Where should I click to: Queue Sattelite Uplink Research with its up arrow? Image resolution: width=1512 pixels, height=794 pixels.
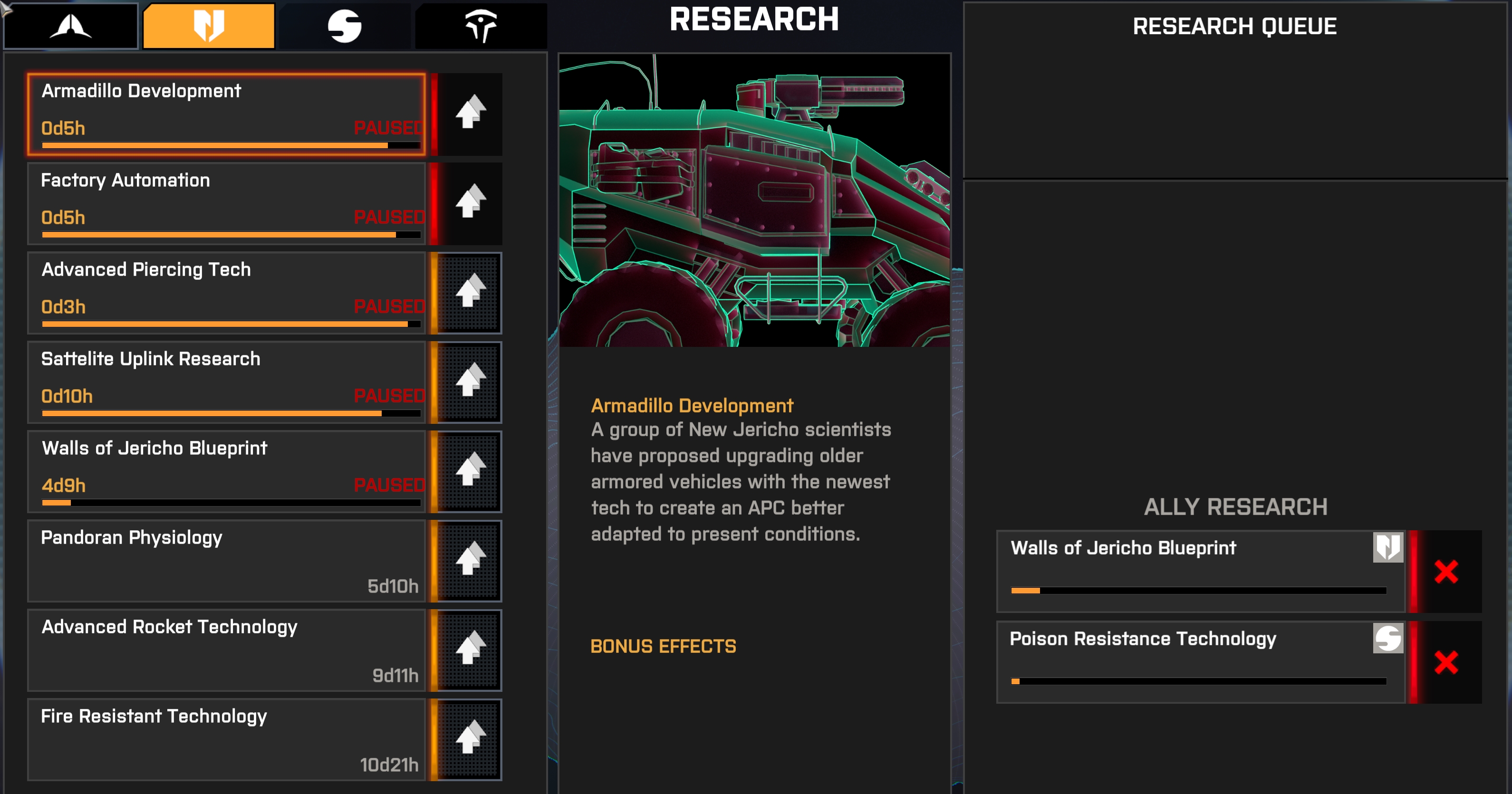pos(470,382)
